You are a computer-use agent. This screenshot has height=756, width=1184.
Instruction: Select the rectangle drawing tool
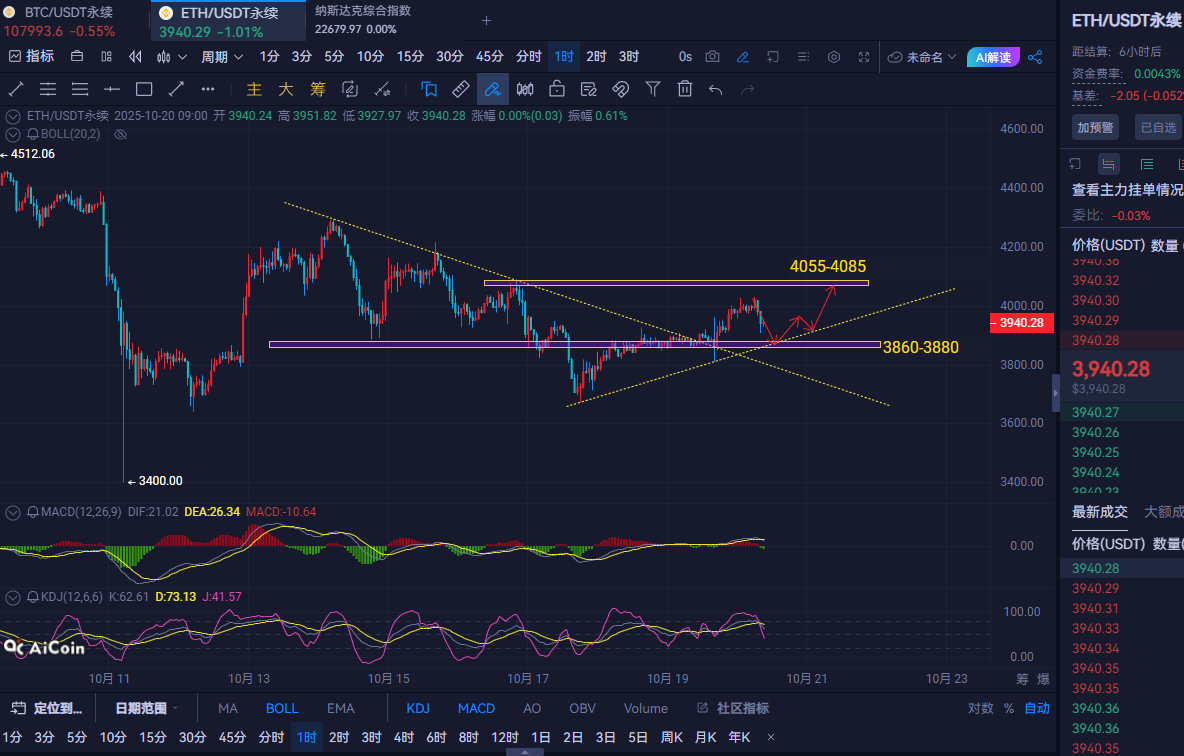tap(144, 89)
